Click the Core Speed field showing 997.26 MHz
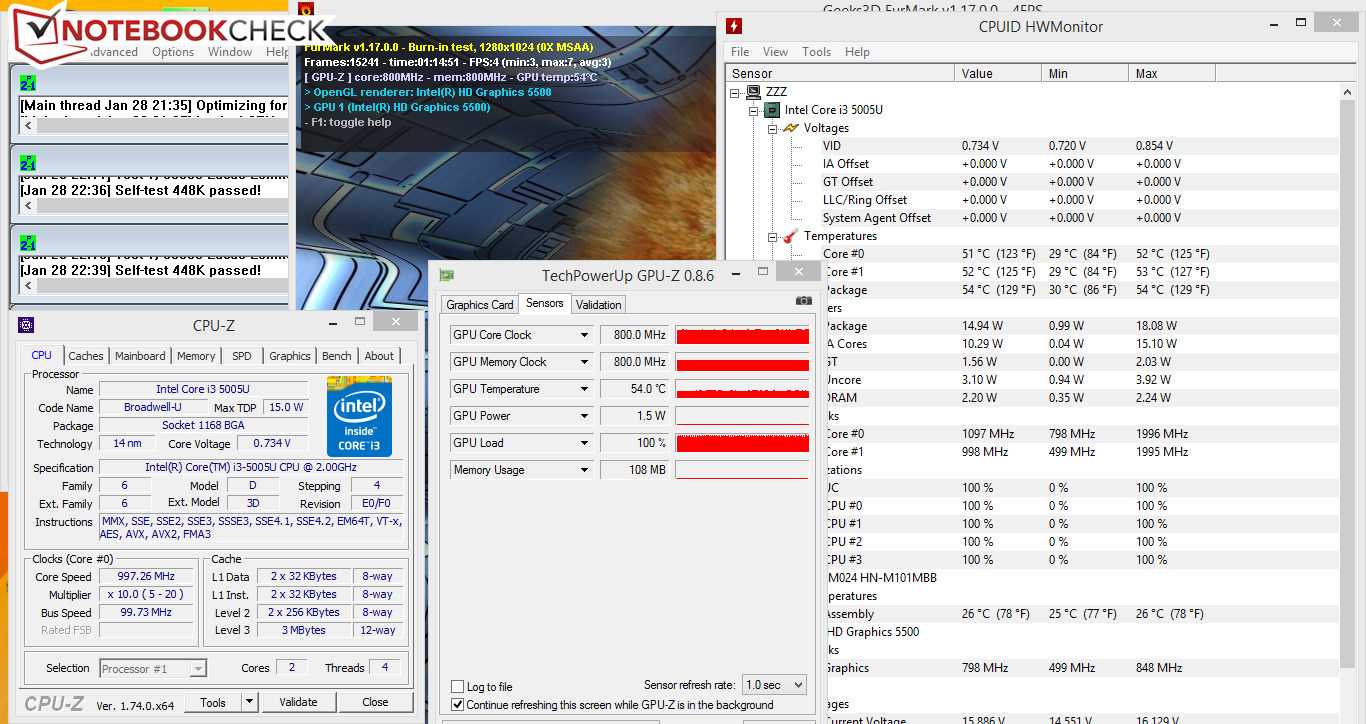The image size is (1366, 724). [147, 577]
